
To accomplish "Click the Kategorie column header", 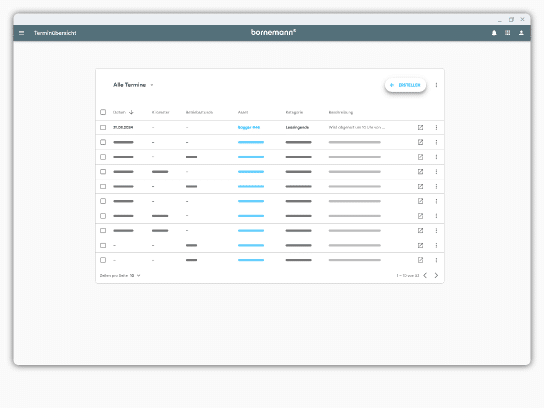I will 294,112.
